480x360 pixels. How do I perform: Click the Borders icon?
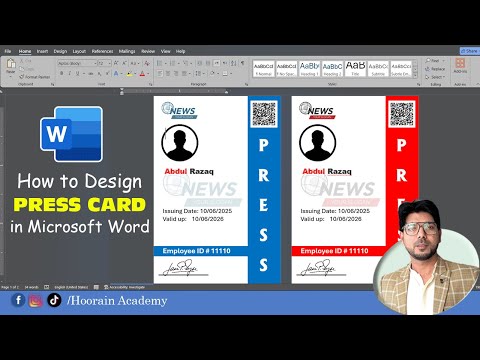tap(225, 73)
